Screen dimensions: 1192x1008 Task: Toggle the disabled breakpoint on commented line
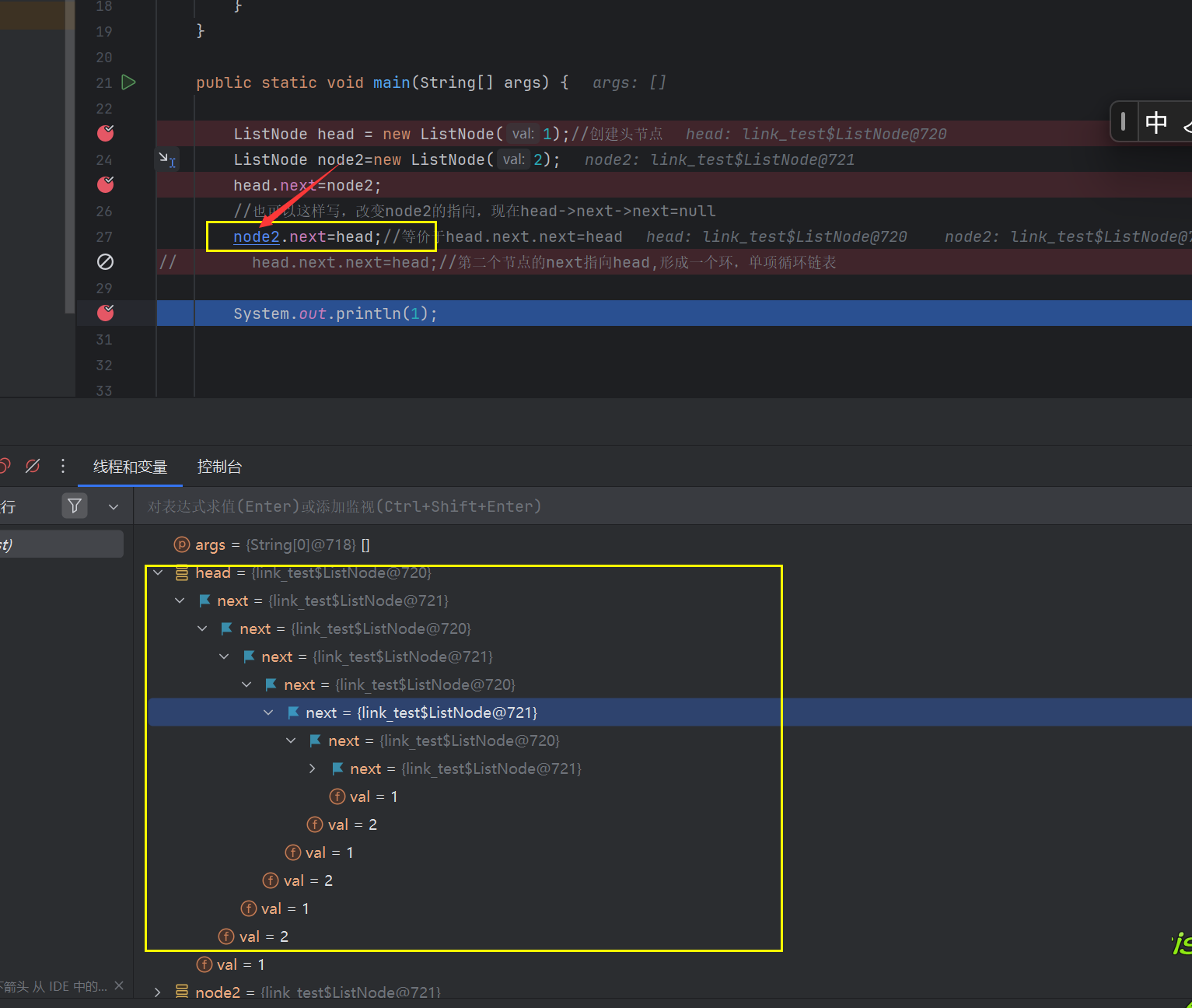[106, 262]
